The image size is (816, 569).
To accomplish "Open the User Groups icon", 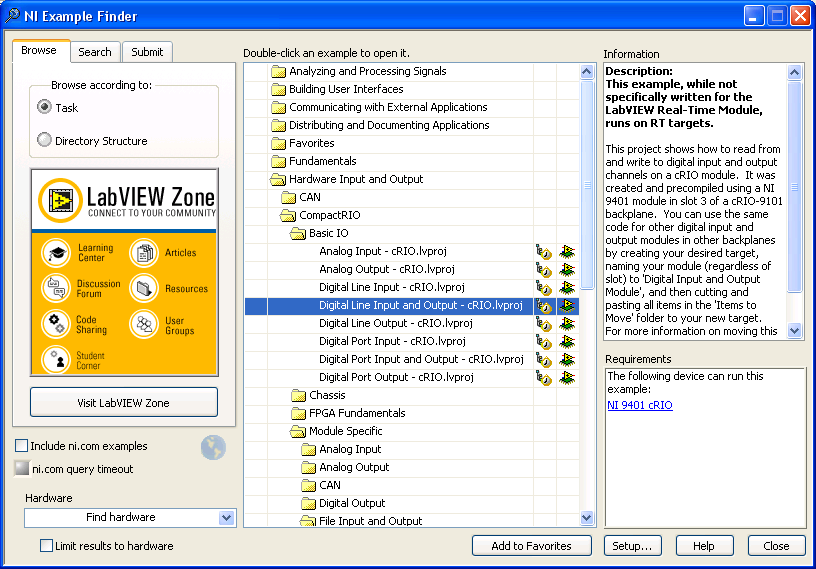I will click(x=144, y=324).
